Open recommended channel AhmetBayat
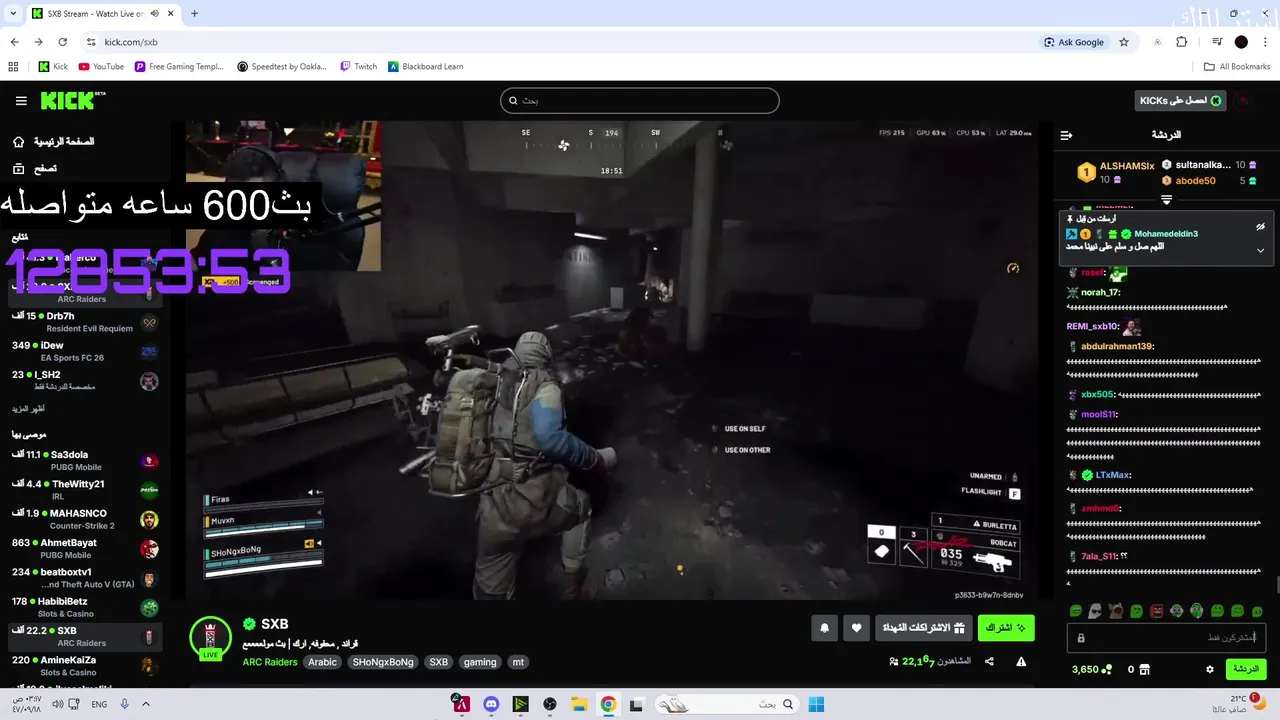The width and height of the screenshot is (1280, 720). click(85, 548)
